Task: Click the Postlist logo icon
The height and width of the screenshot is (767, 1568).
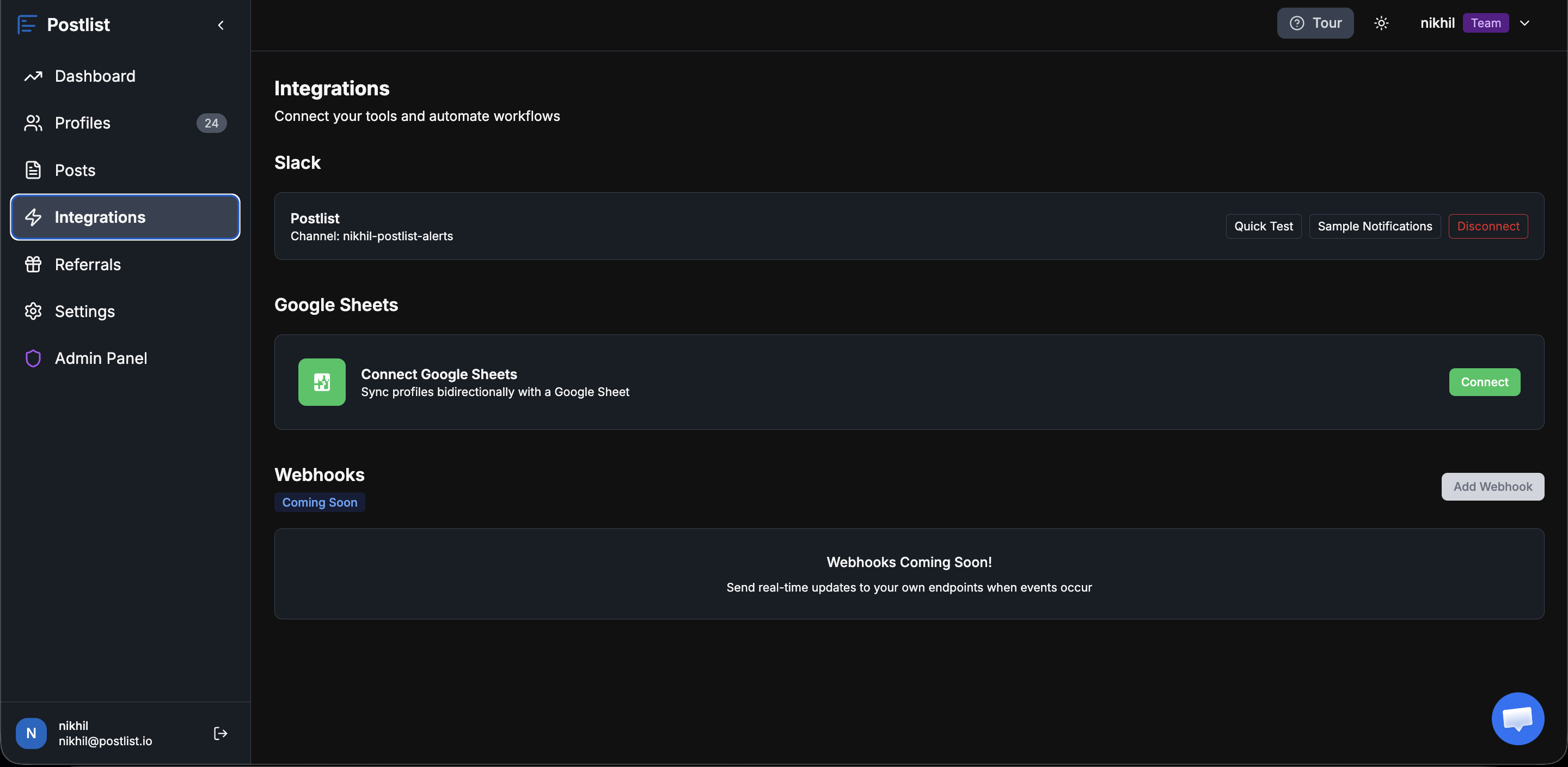Action: 27,25
